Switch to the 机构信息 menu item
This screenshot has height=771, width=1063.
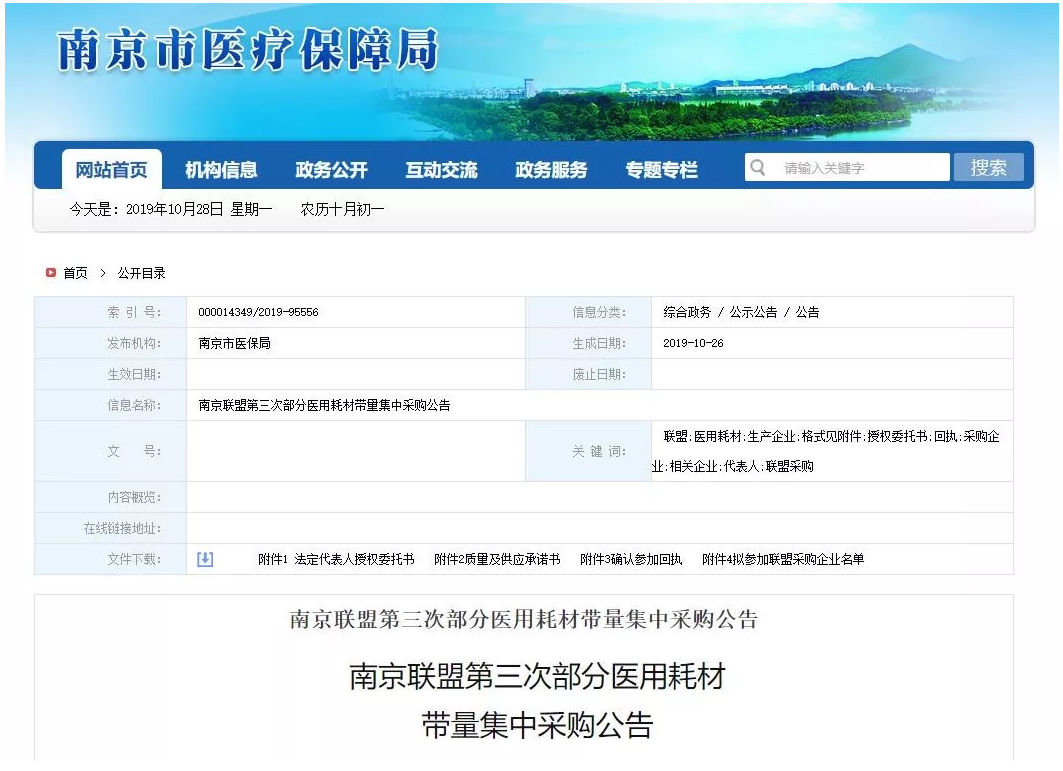coord(221,170)
